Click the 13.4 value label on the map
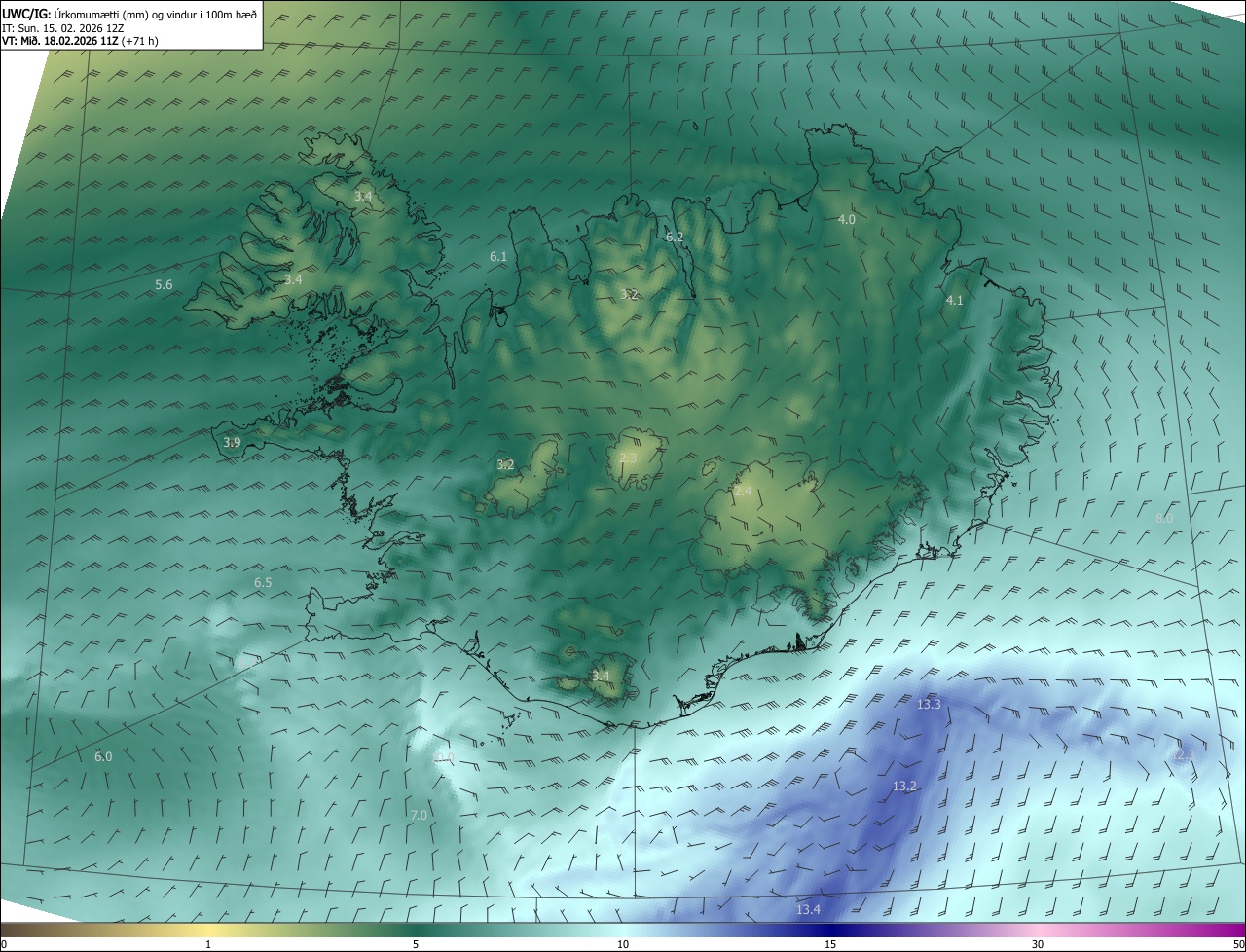Screen dimensions: 1246x952 808,910
